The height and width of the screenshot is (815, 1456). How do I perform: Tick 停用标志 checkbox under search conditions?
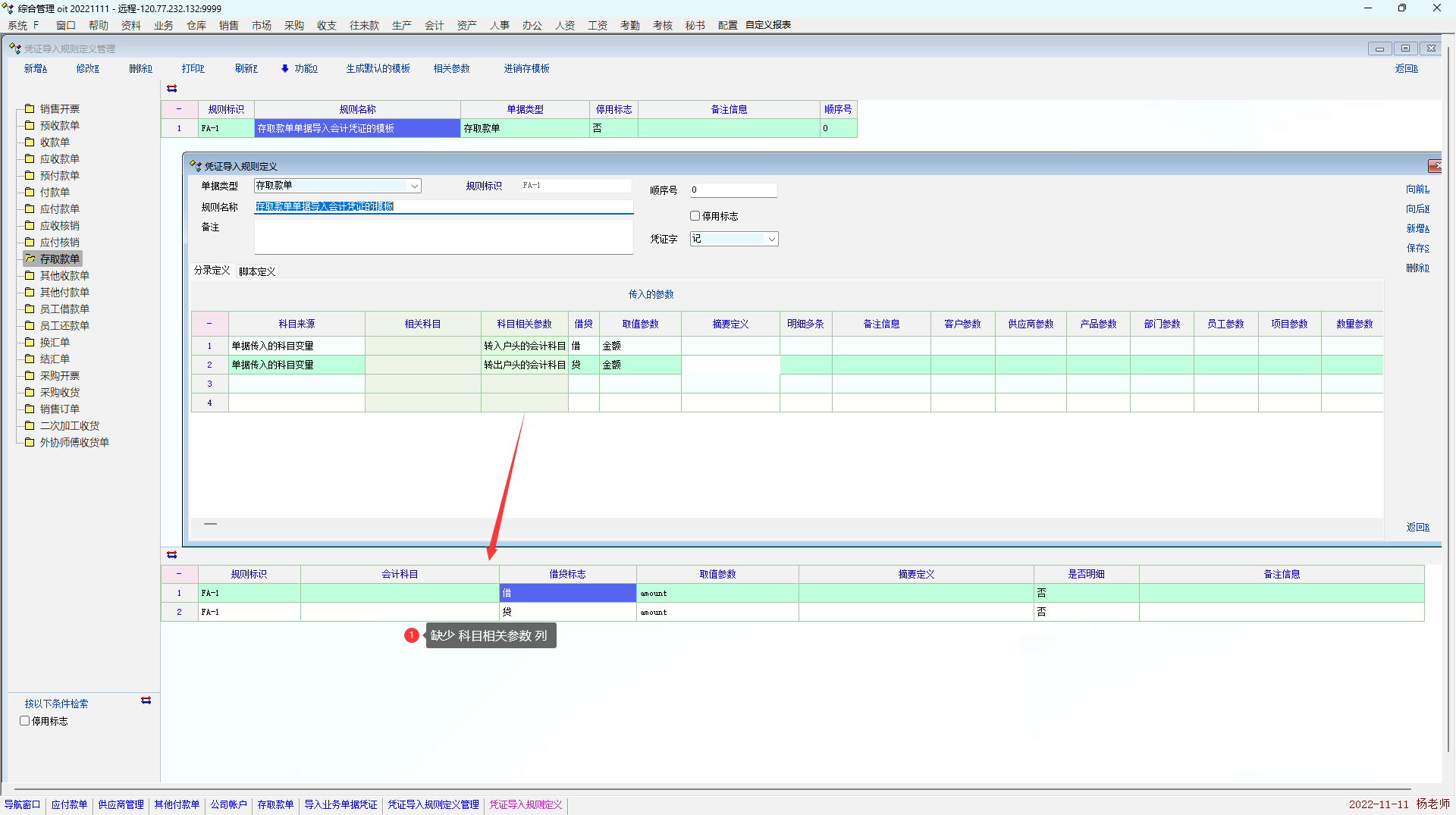tap(25, 721)
